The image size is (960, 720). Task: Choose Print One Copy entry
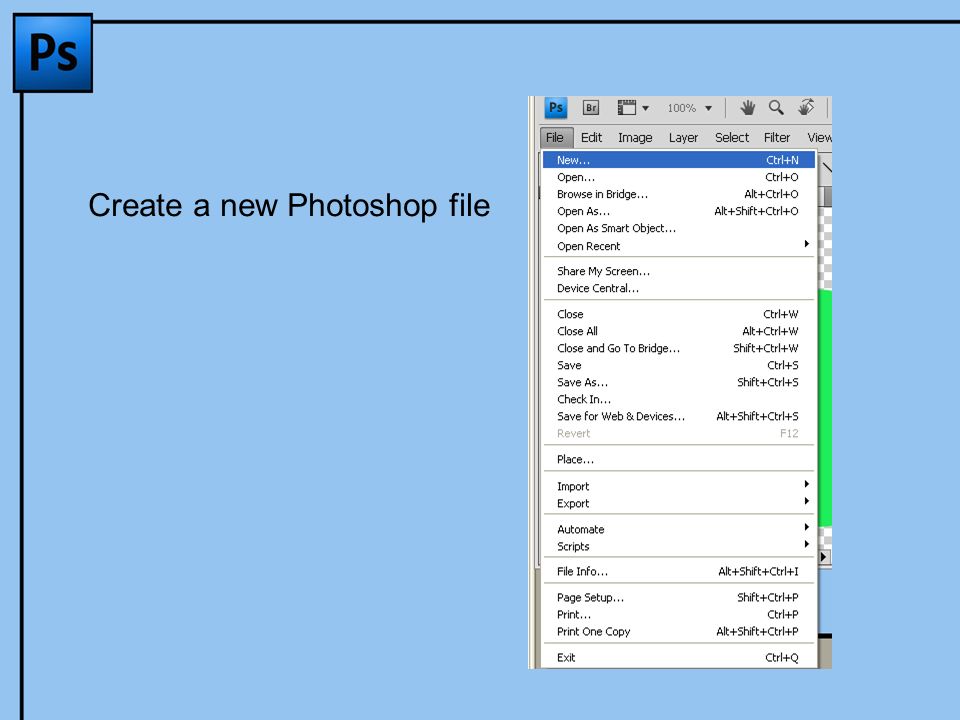coord(678,632)
